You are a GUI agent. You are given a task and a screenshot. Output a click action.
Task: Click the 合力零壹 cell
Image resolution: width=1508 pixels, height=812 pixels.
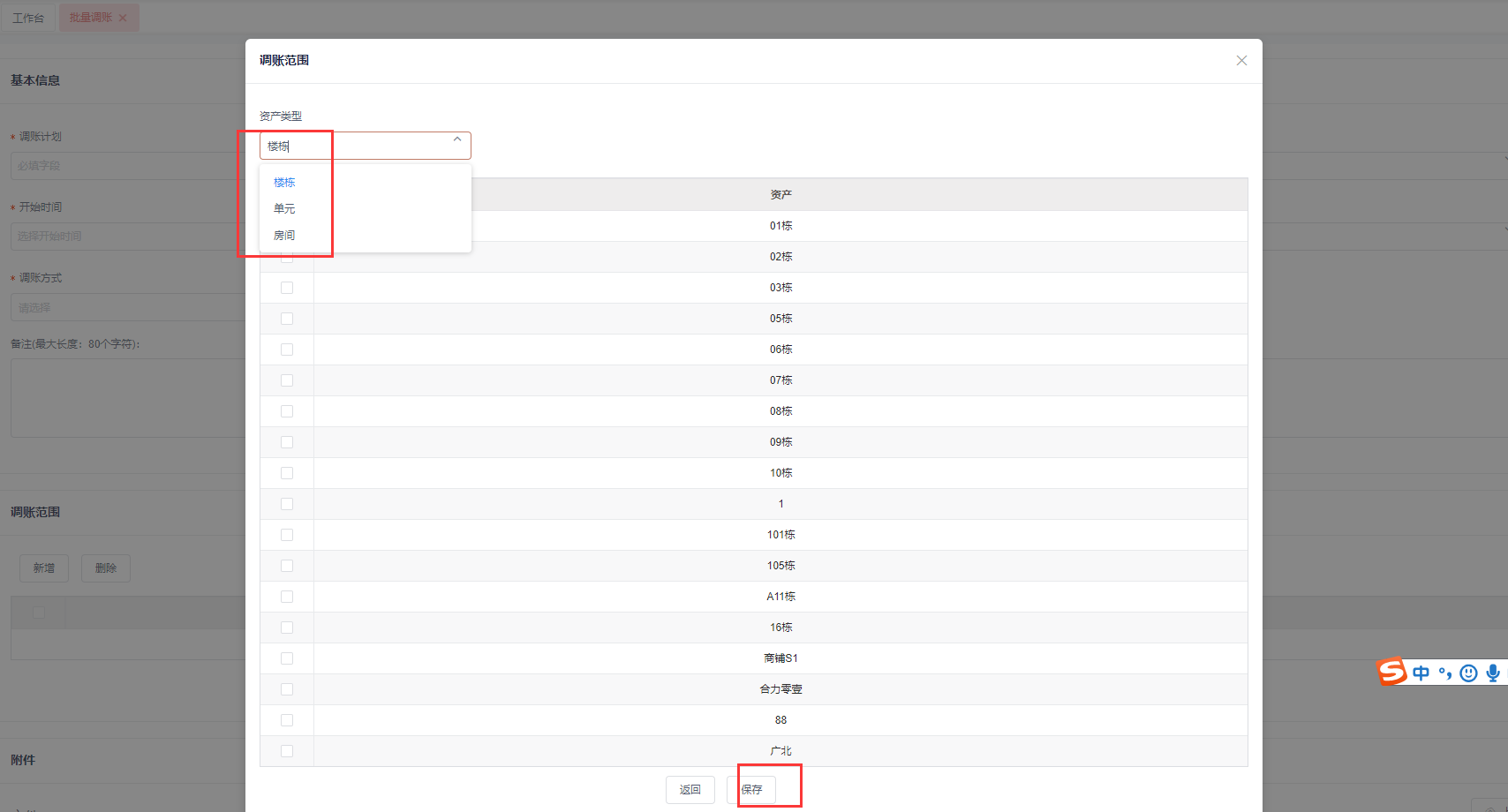[780, 689]
